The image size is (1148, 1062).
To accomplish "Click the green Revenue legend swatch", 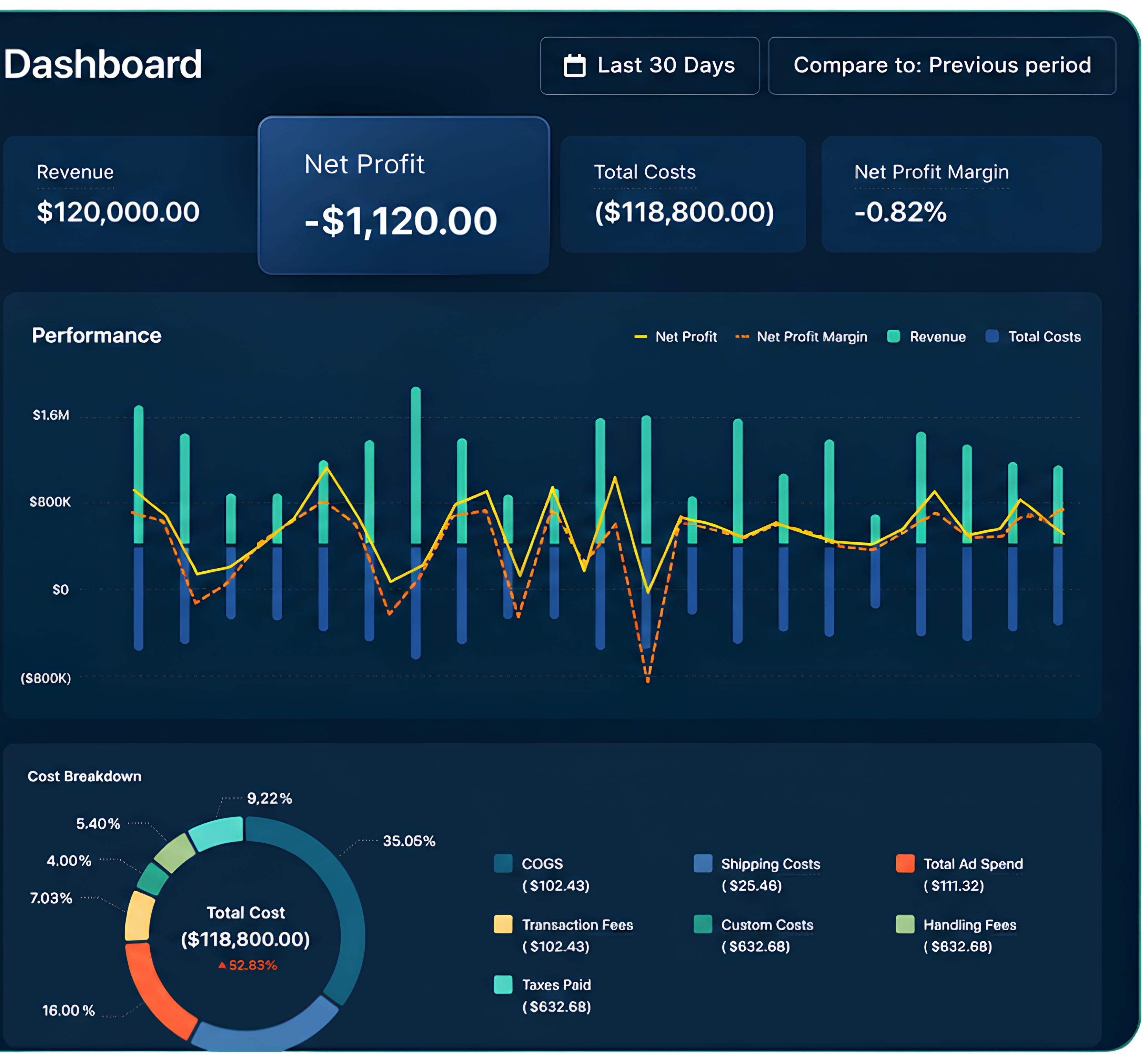I will [x=894, y=336].
